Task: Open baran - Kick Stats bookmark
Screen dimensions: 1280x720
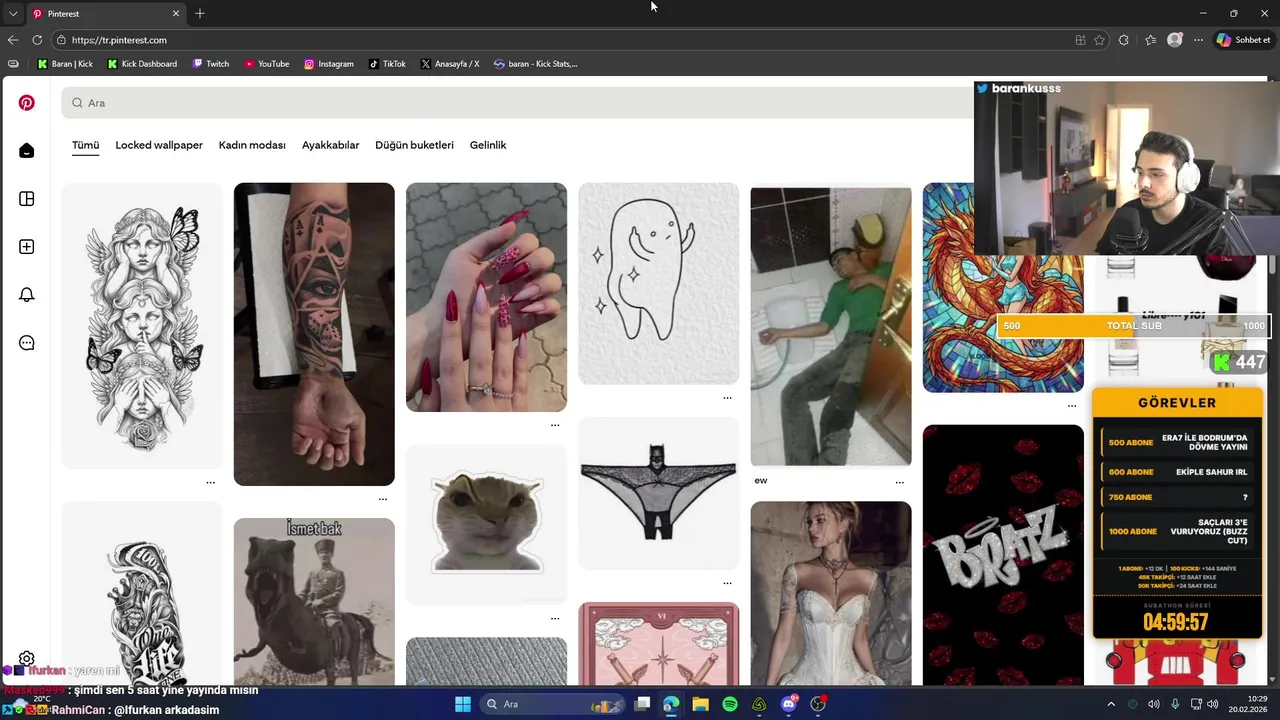Action: pyautogui.click(x=536, y=64)
